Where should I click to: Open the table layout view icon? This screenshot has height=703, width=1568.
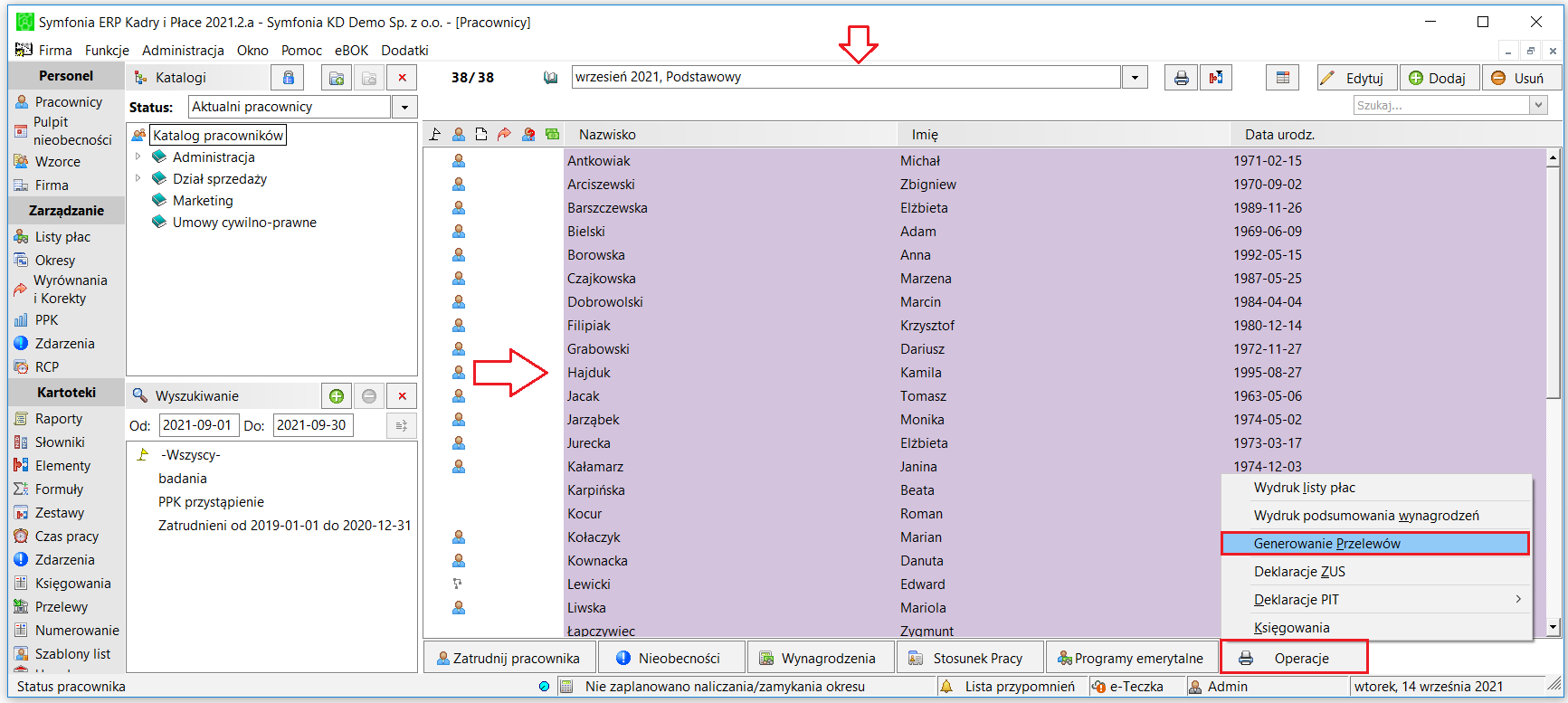(x=1283, y=78)
